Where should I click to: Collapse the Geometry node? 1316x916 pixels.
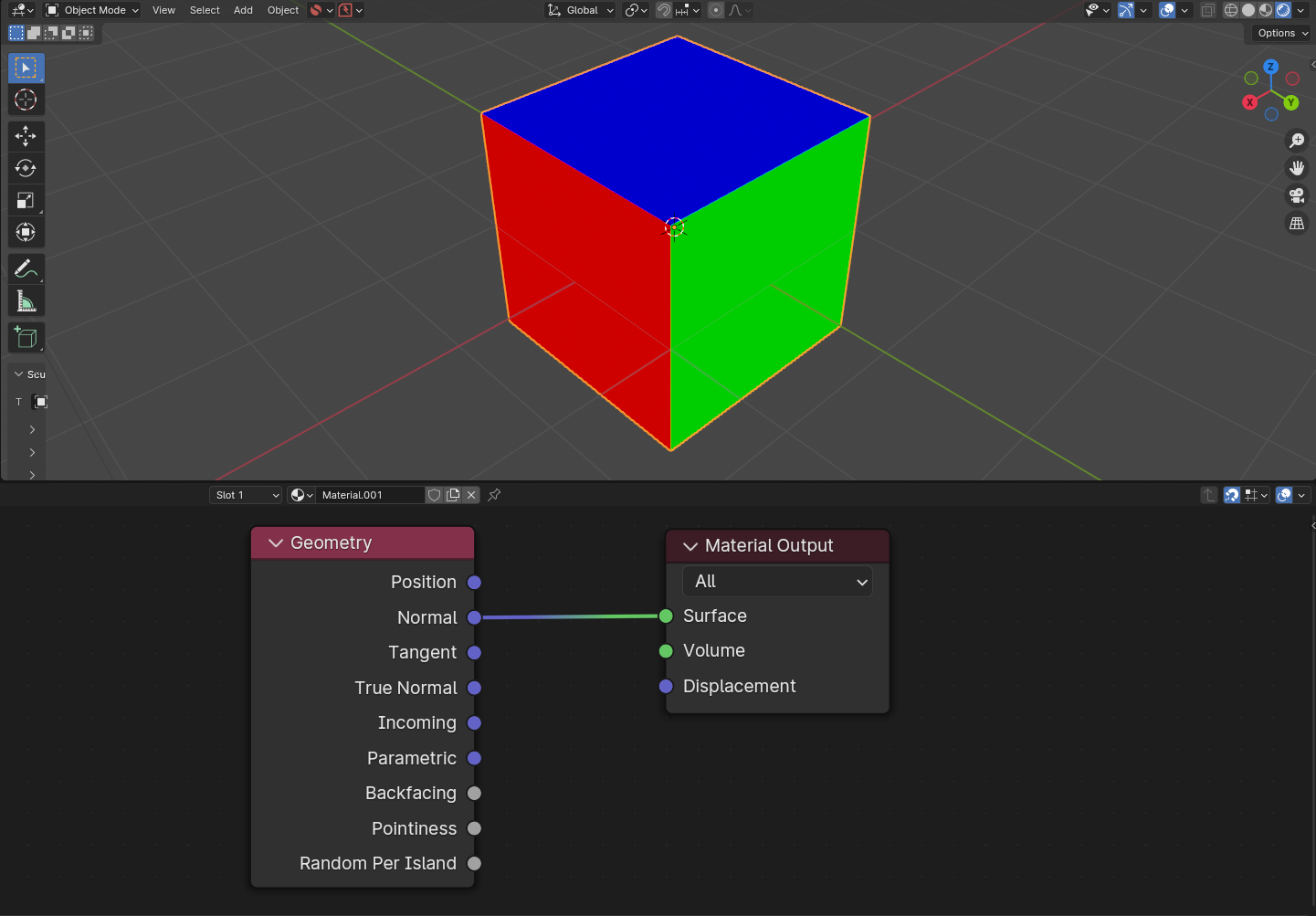pyautogui.click(x=276, y=543)
